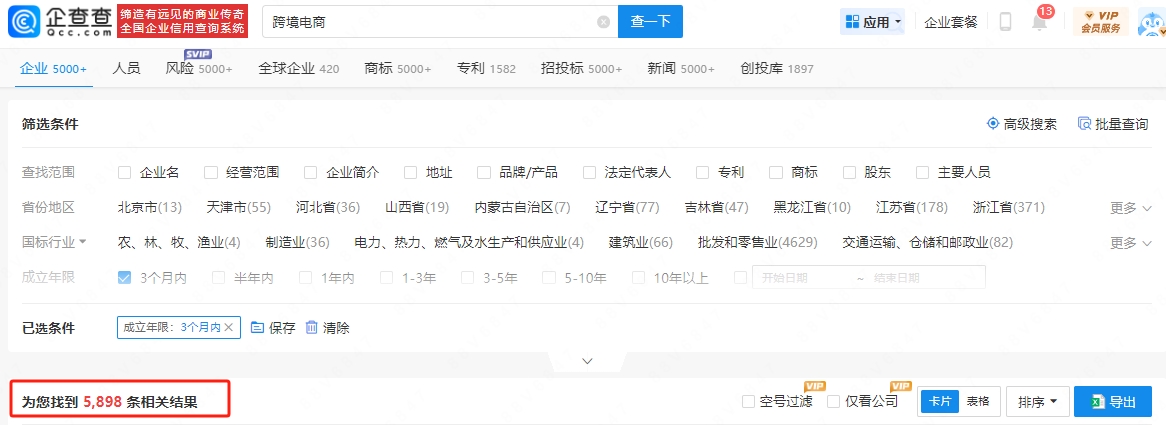Screen dimensions: 1166x425
Task: Open 高级搜索 advanced search
Action: tap(1022, 124)
